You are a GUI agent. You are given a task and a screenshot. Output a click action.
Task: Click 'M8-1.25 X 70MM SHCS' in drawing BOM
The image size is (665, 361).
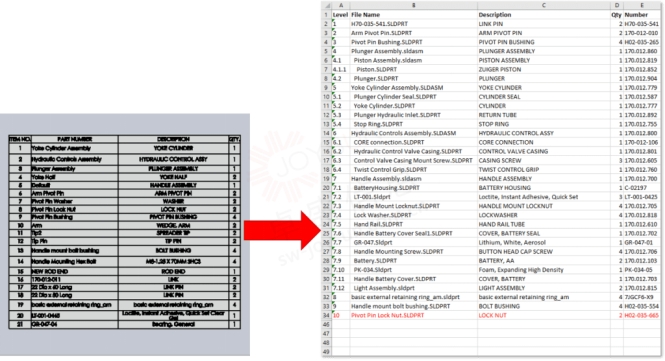click(x=173, y=262)
